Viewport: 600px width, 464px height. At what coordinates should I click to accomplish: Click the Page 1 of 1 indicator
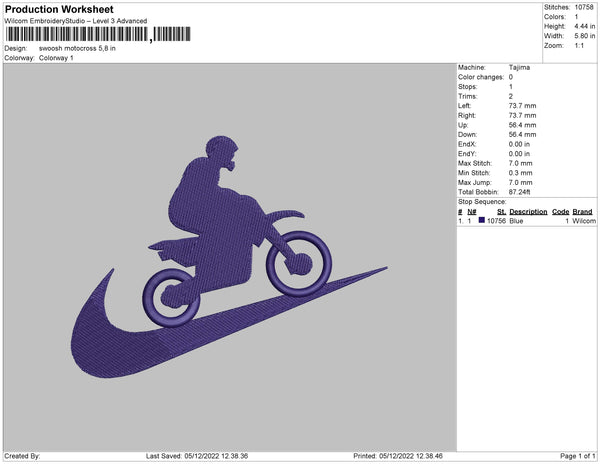click(x=578, y=456)
